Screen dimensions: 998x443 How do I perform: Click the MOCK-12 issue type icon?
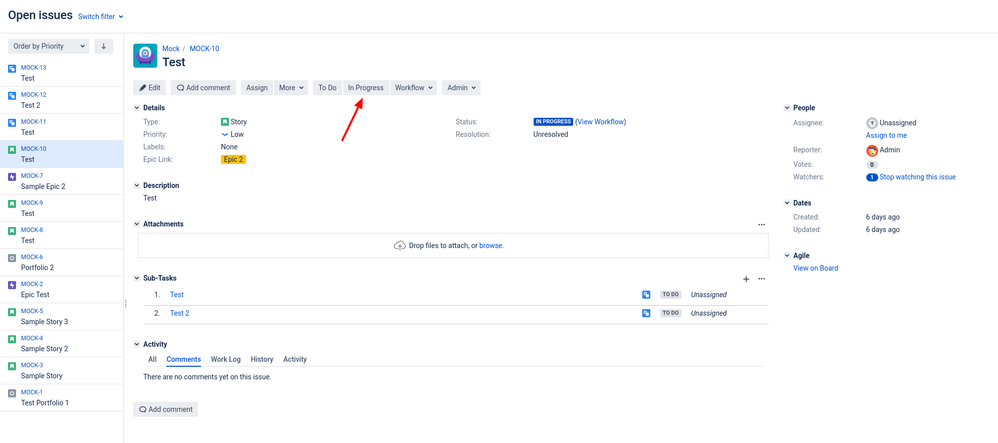pyautogui.click(x=11, y=96)
